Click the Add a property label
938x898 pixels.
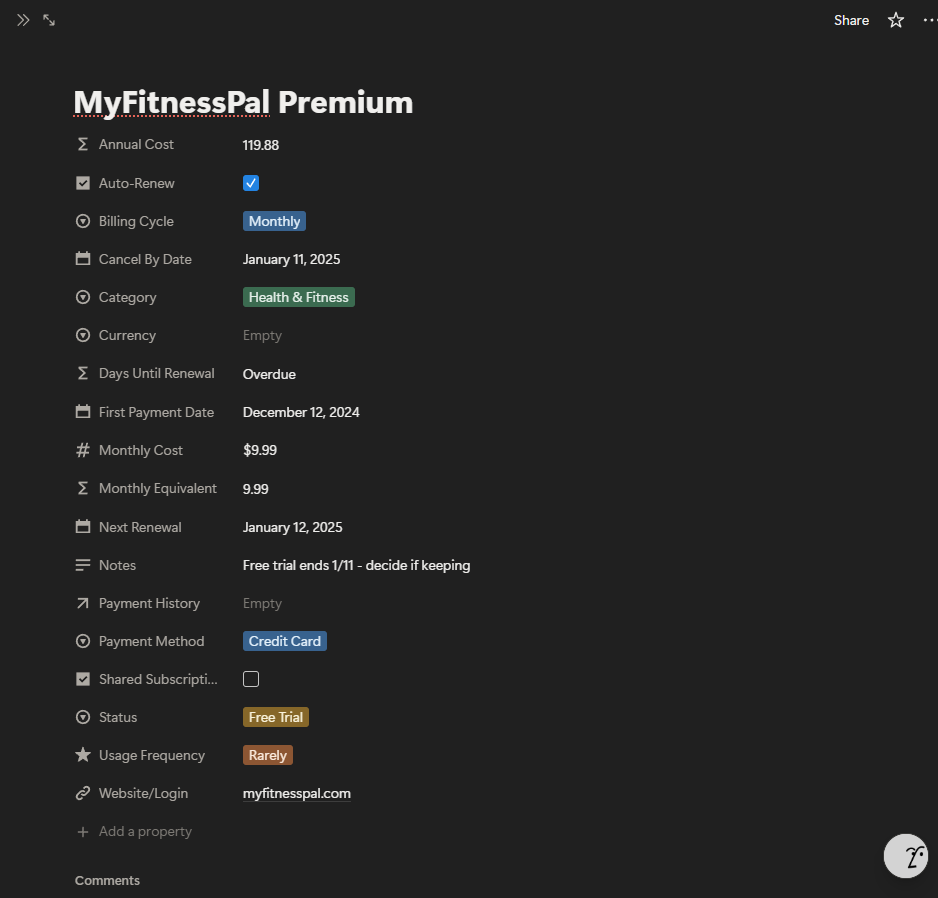[145, 832]
